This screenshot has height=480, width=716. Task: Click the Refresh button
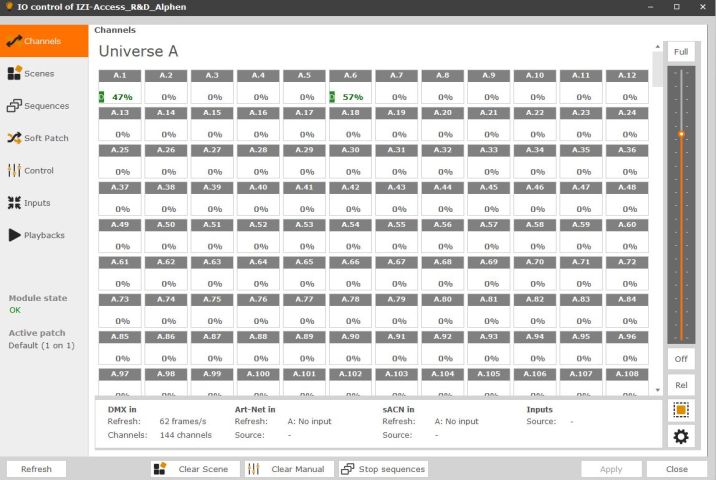click(x=36, y=469)
